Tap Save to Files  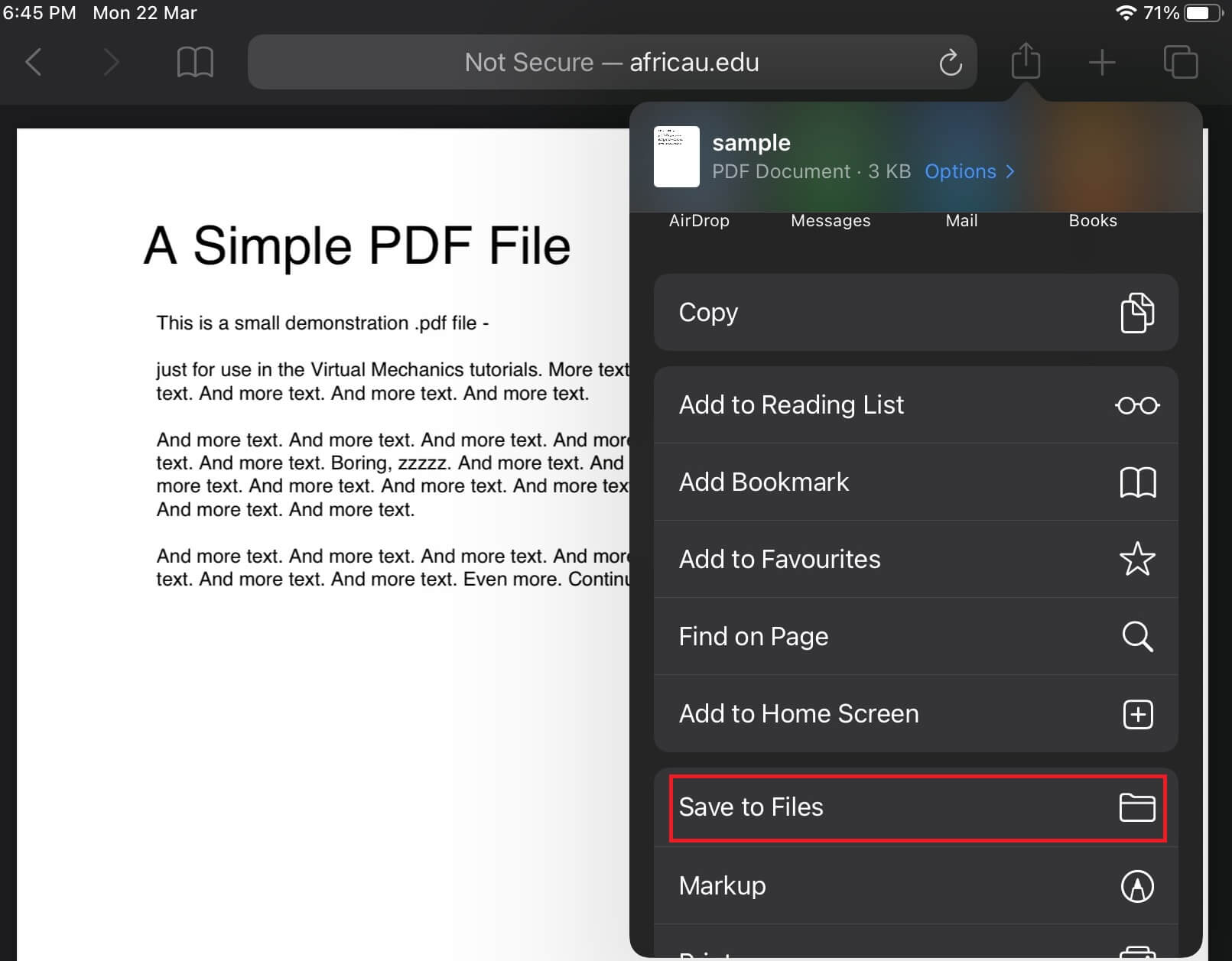click(915, 807)
